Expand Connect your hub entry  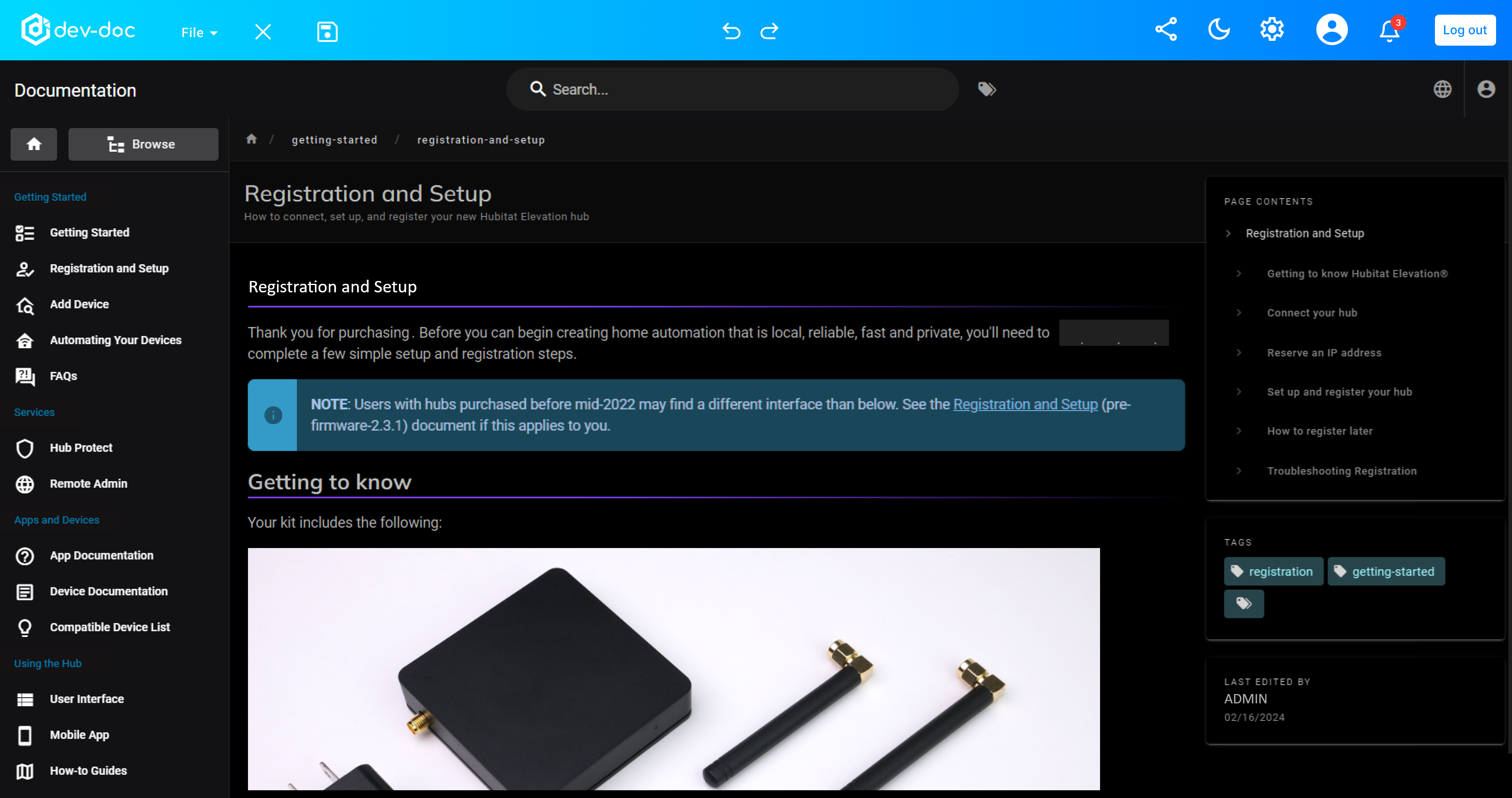point(1238,313)
